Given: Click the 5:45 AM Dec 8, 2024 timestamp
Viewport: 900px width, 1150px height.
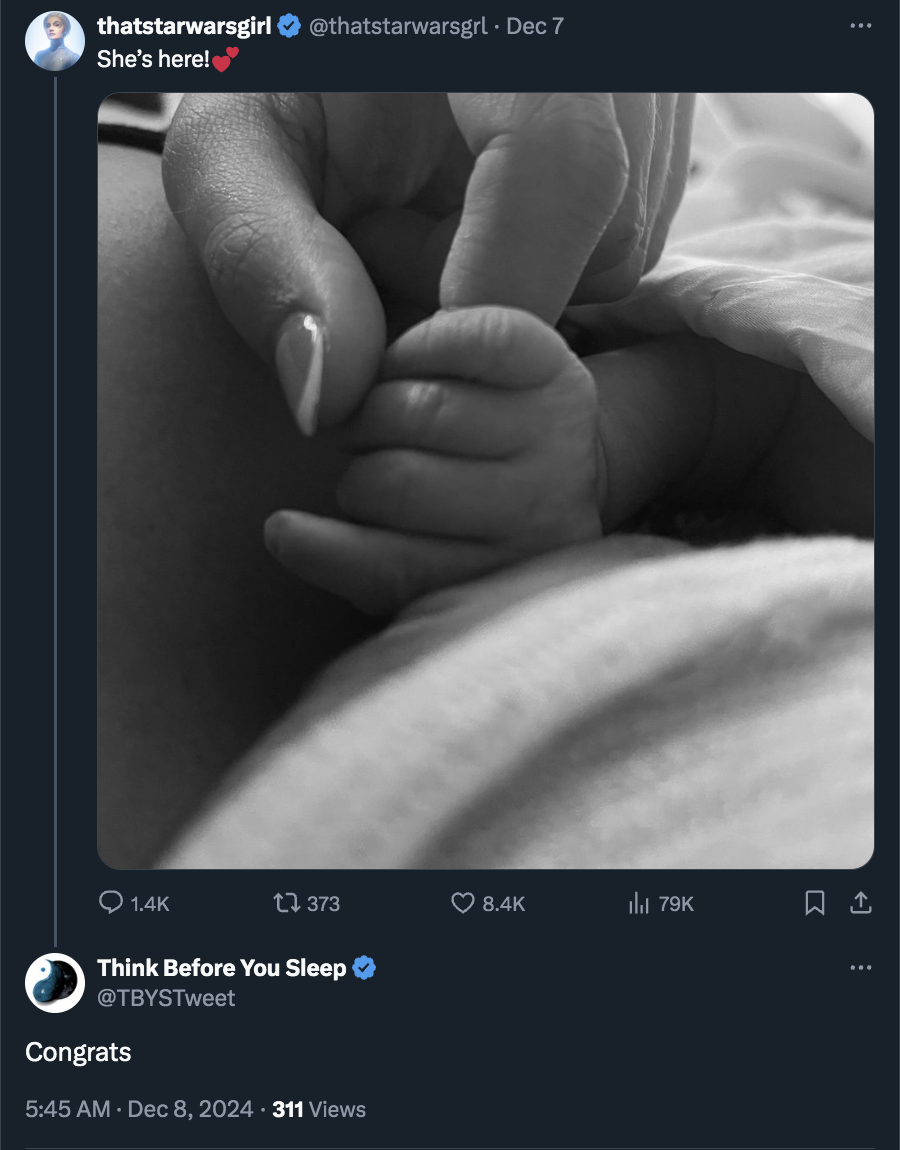Looking at the screenshot, I should pos(139,1109).
